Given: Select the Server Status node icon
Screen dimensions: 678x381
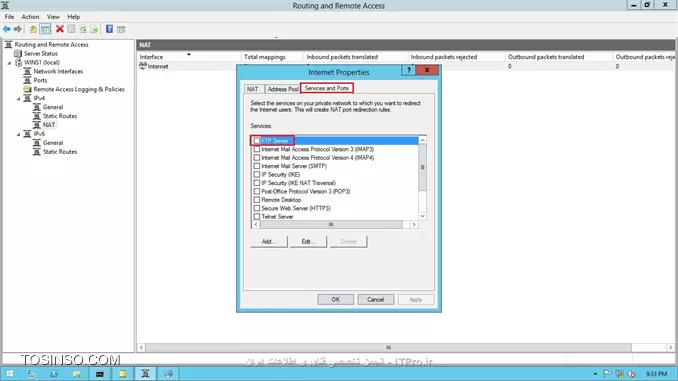Looking at the screenshot, I should coord(18,53).
